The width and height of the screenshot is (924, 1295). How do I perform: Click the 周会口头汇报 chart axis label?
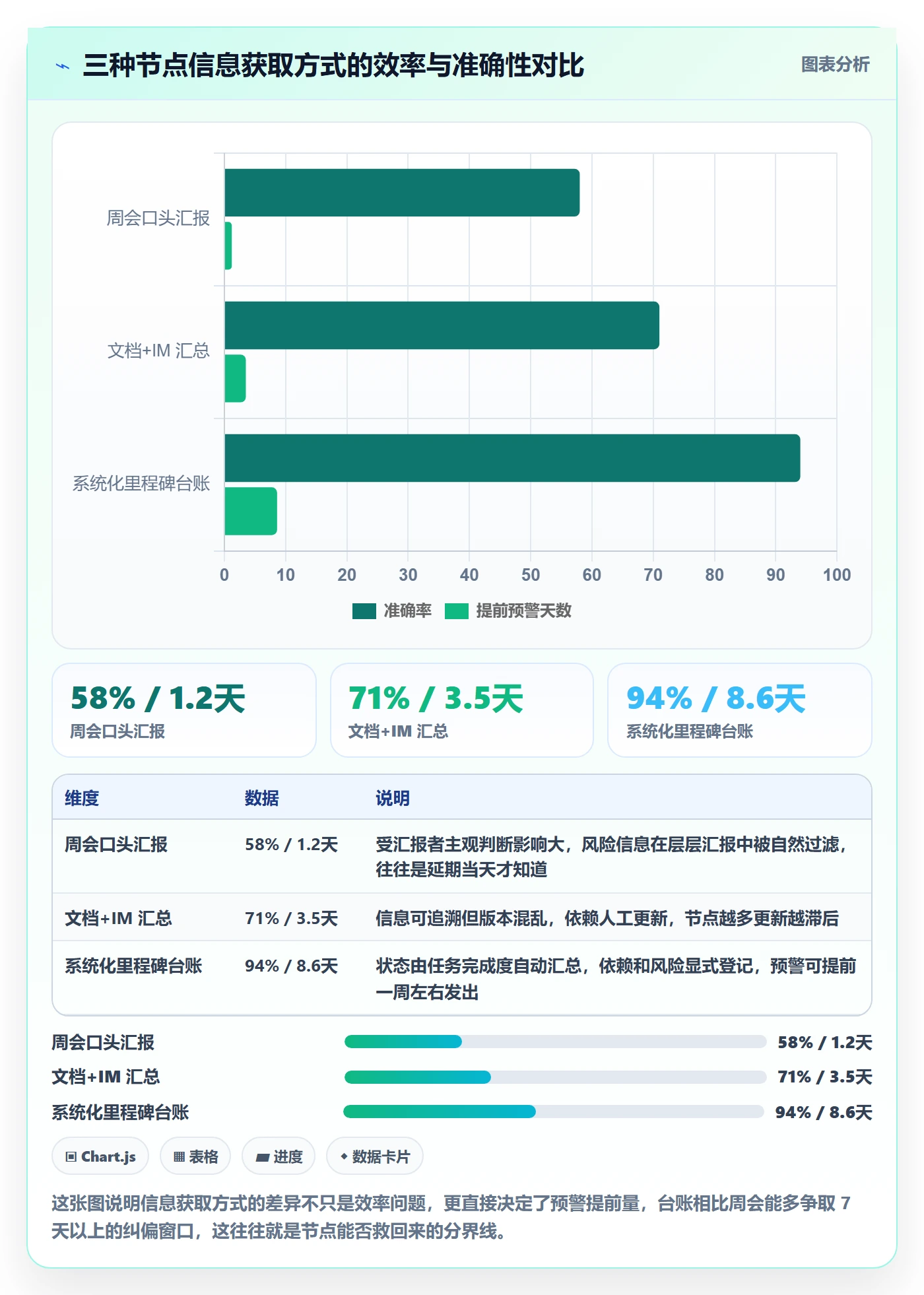(158, 218)
